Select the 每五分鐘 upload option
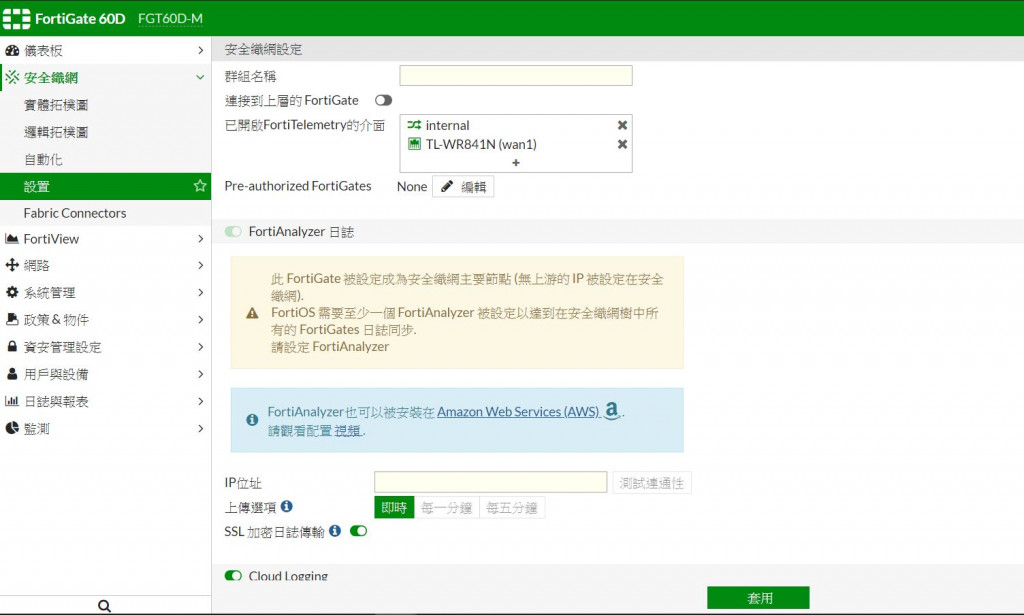This screenshot has height=615, width=1024. click(x=512, y=508)
